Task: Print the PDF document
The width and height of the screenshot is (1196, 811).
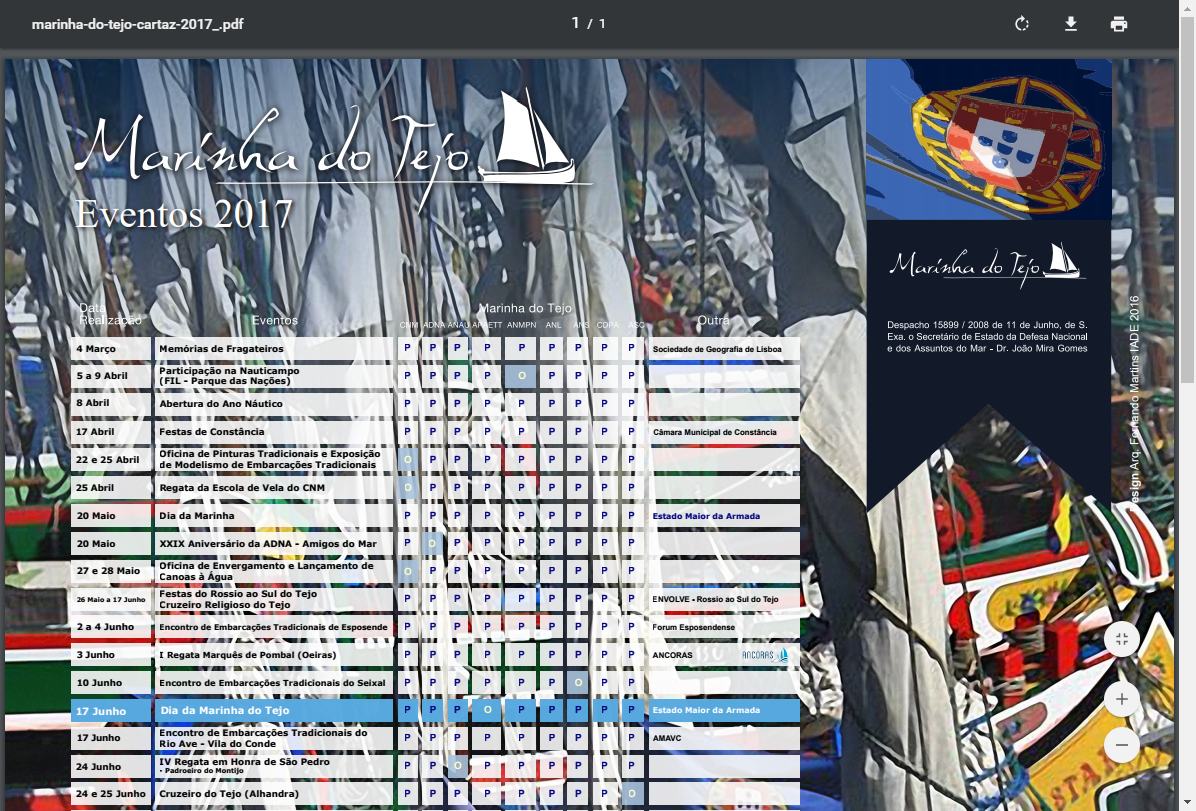Action: (1119, 24)
